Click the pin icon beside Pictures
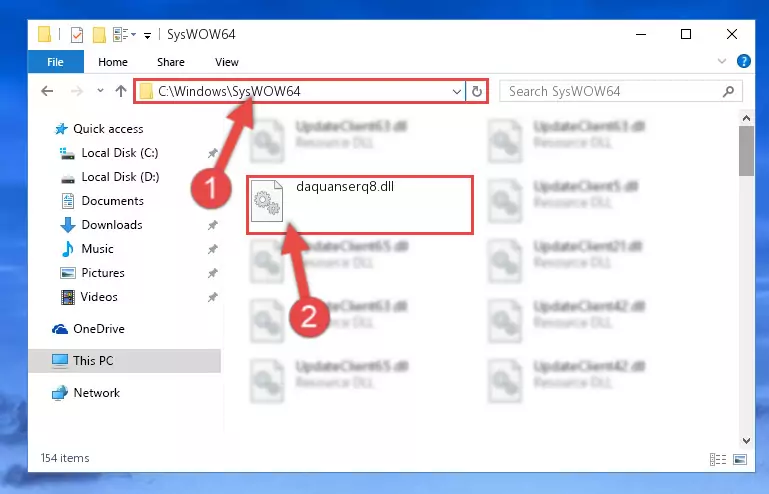Viewport: 769px width, 494px height. point(212,273)
